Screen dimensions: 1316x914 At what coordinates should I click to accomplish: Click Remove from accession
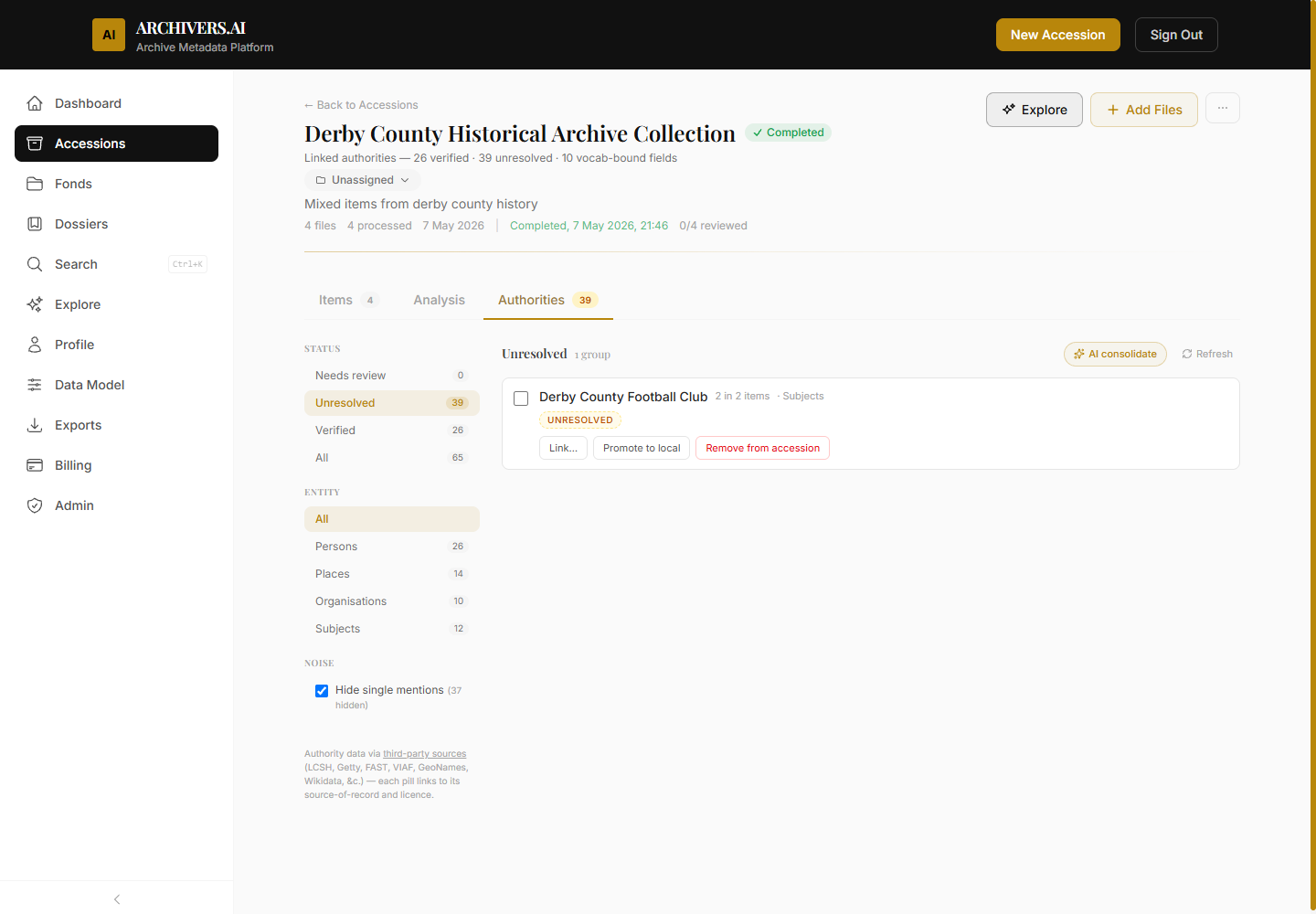762,448
